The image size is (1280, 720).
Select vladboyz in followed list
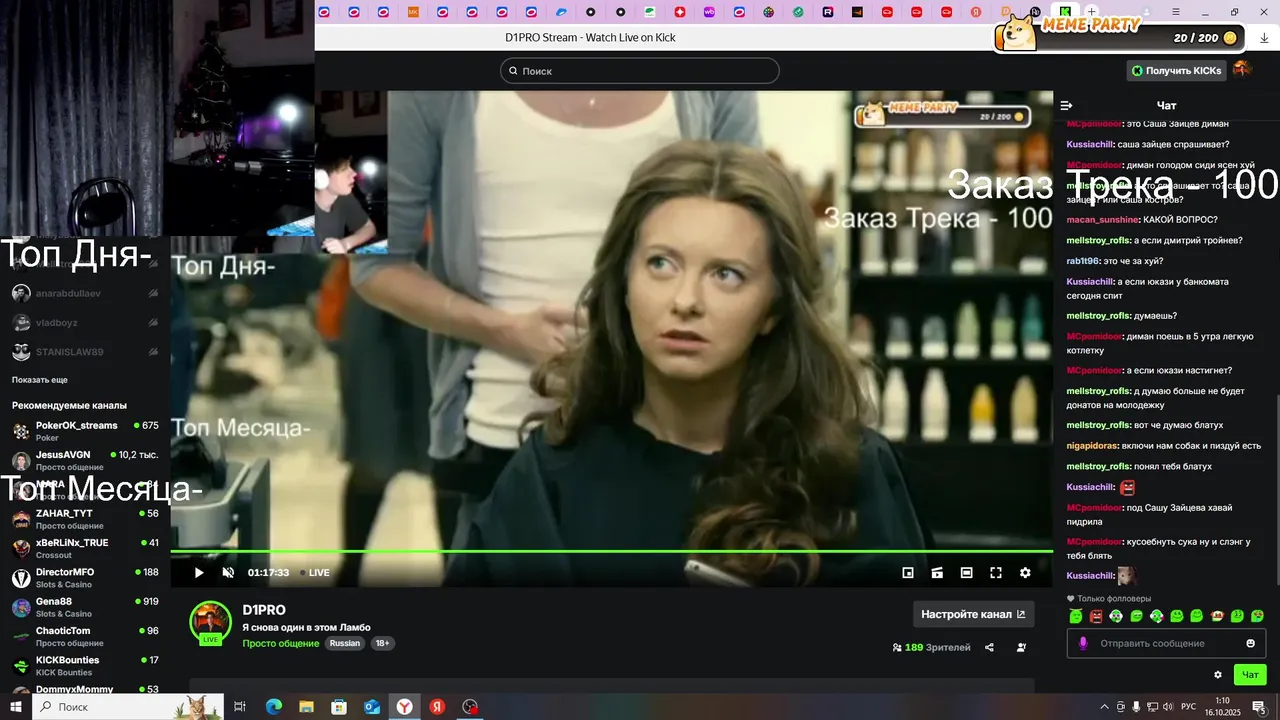click(85, 323)
